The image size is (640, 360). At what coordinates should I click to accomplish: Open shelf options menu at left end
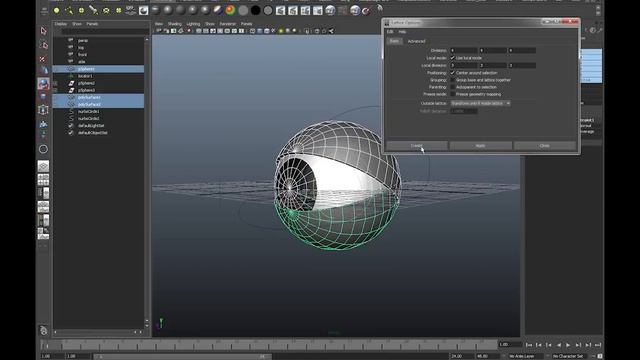44,11
